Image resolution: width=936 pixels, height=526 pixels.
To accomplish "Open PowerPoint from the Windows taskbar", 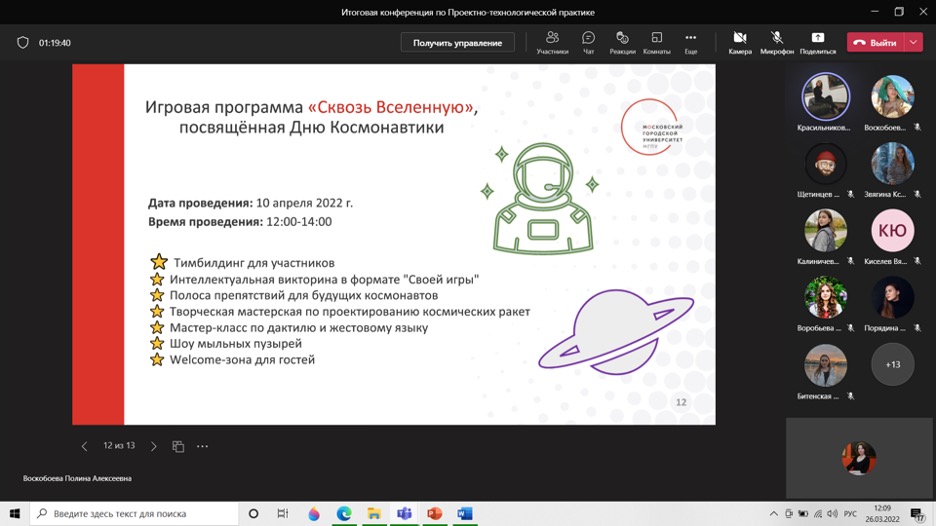I will click(434, 513).
